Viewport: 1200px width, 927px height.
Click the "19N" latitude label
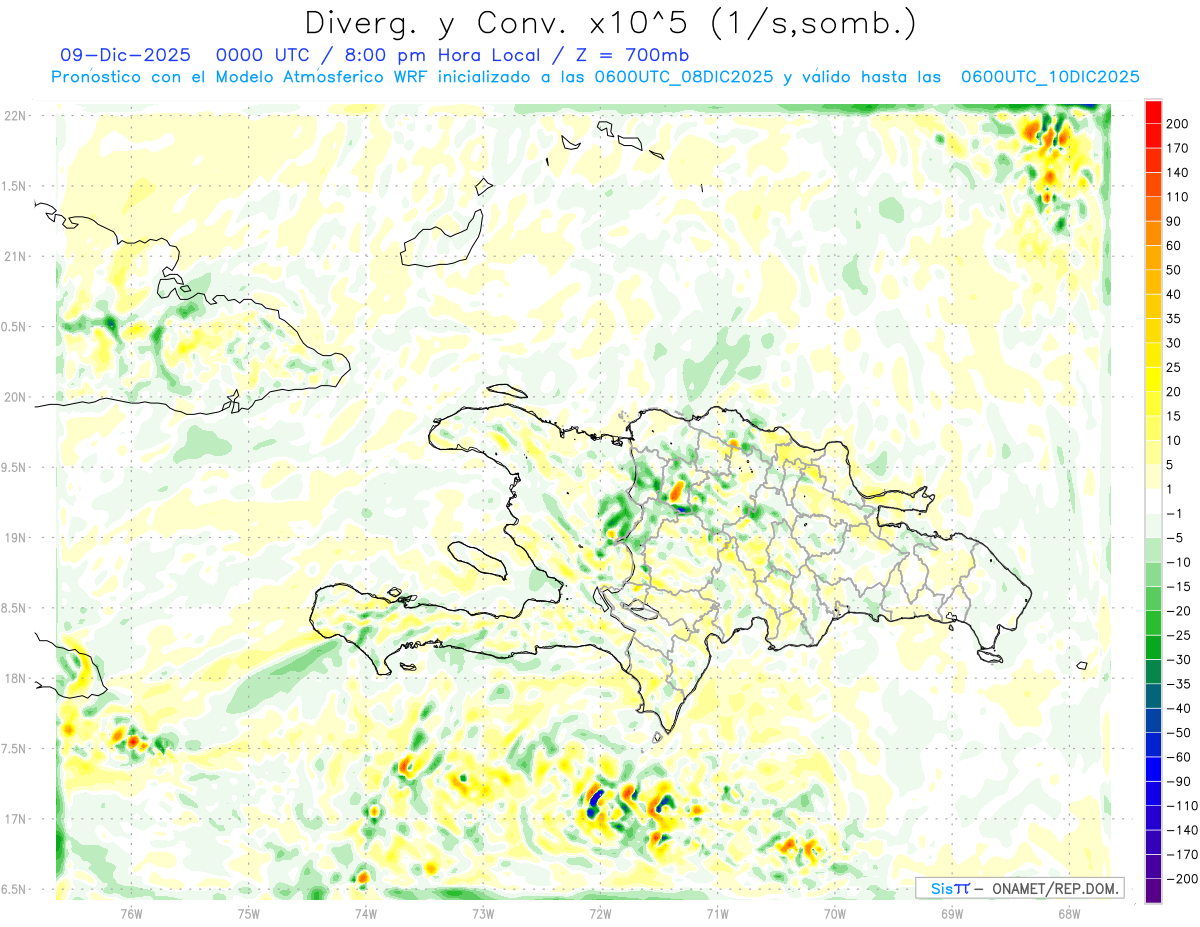[15, 538]
